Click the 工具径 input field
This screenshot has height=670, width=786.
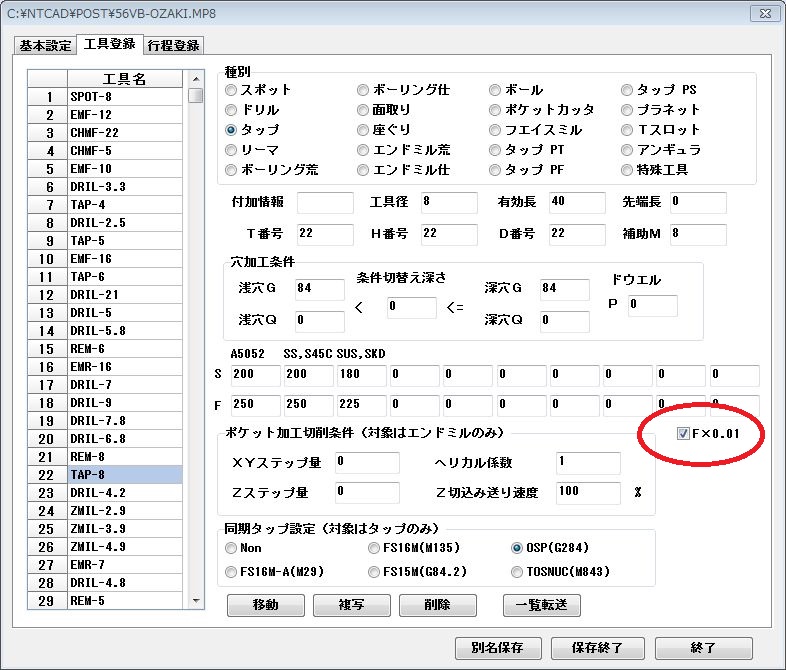point(449,202)
